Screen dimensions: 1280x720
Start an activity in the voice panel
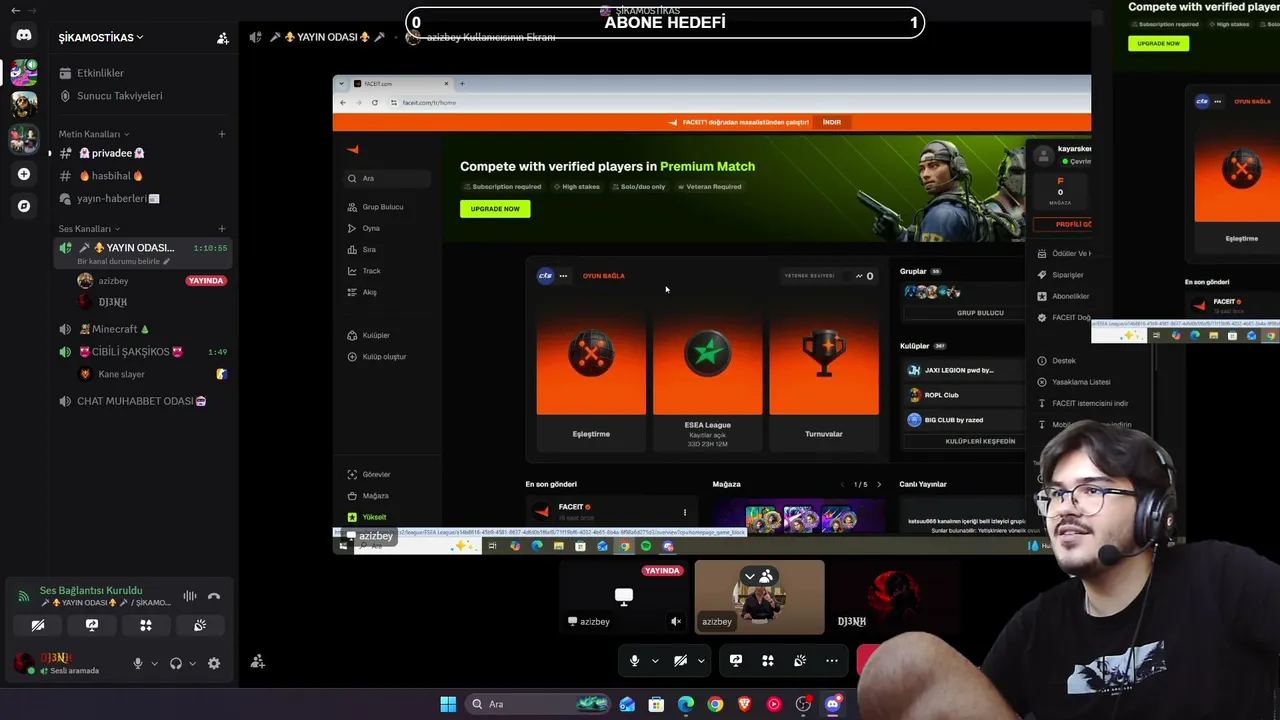pyautogui.click(x=146, y=625)
